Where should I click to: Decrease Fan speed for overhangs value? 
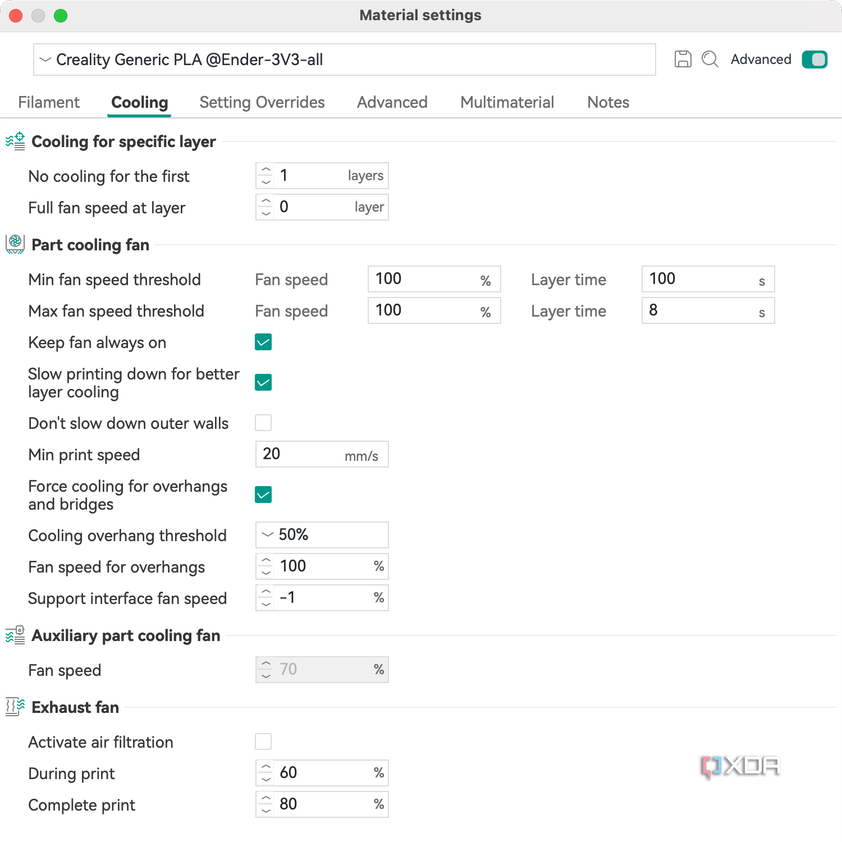pyautogui.click(x=266, y=572)
